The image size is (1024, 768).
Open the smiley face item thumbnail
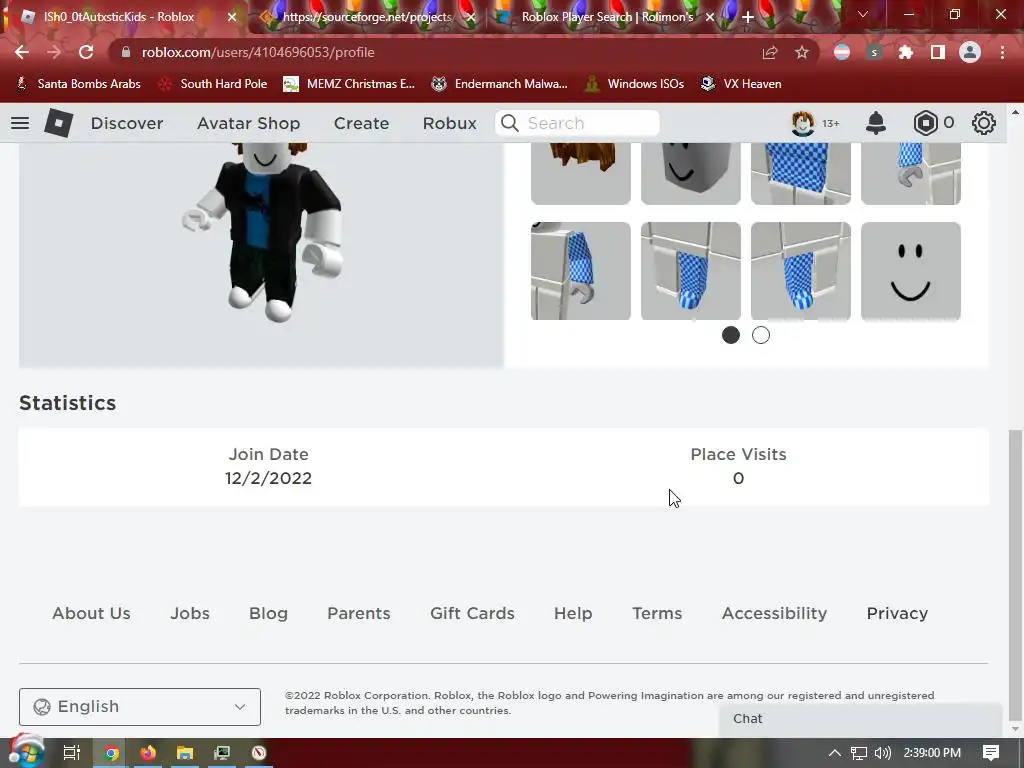910,271
